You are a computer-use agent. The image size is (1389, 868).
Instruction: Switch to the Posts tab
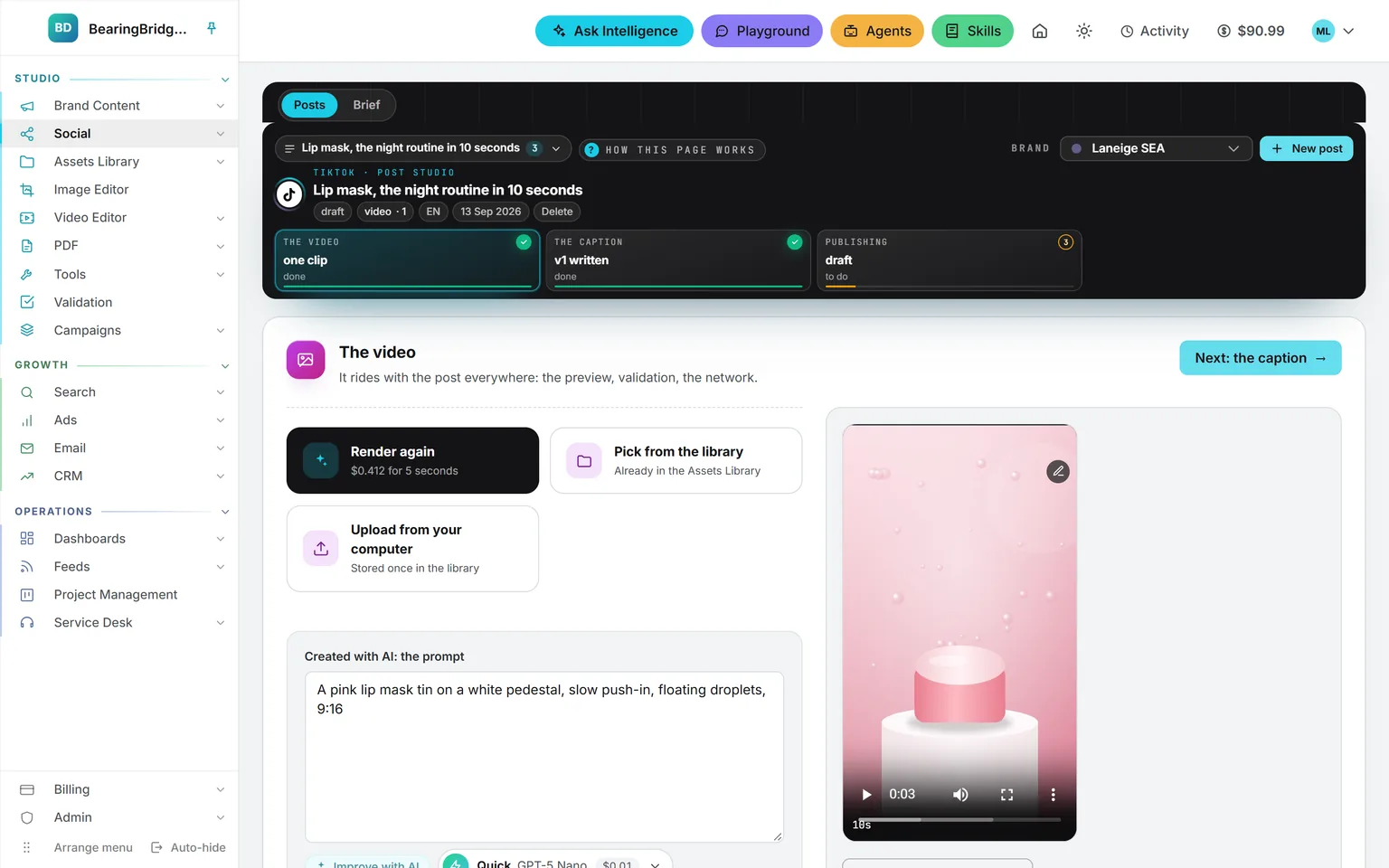click(x=309, y=105)
